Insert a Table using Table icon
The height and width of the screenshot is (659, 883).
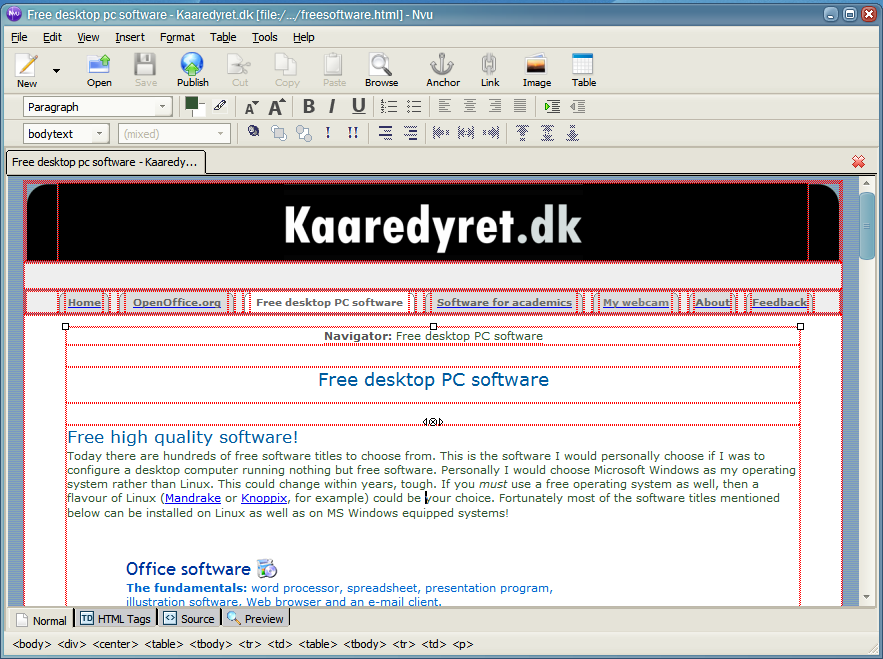(x=583, y=70)
